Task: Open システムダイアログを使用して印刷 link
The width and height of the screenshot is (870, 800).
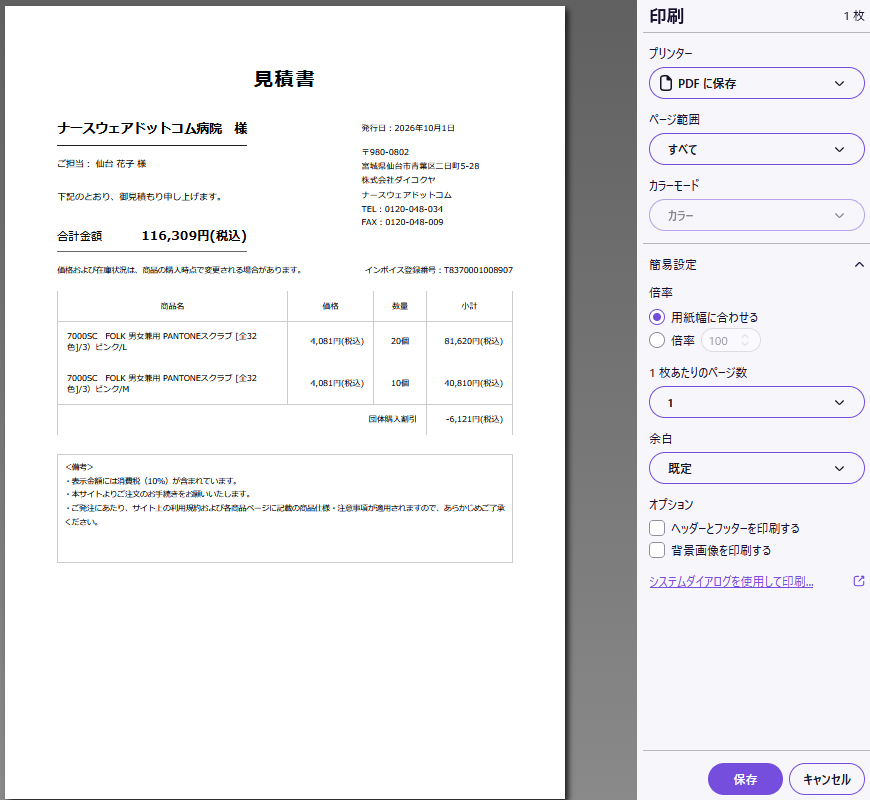Action: 731,581
